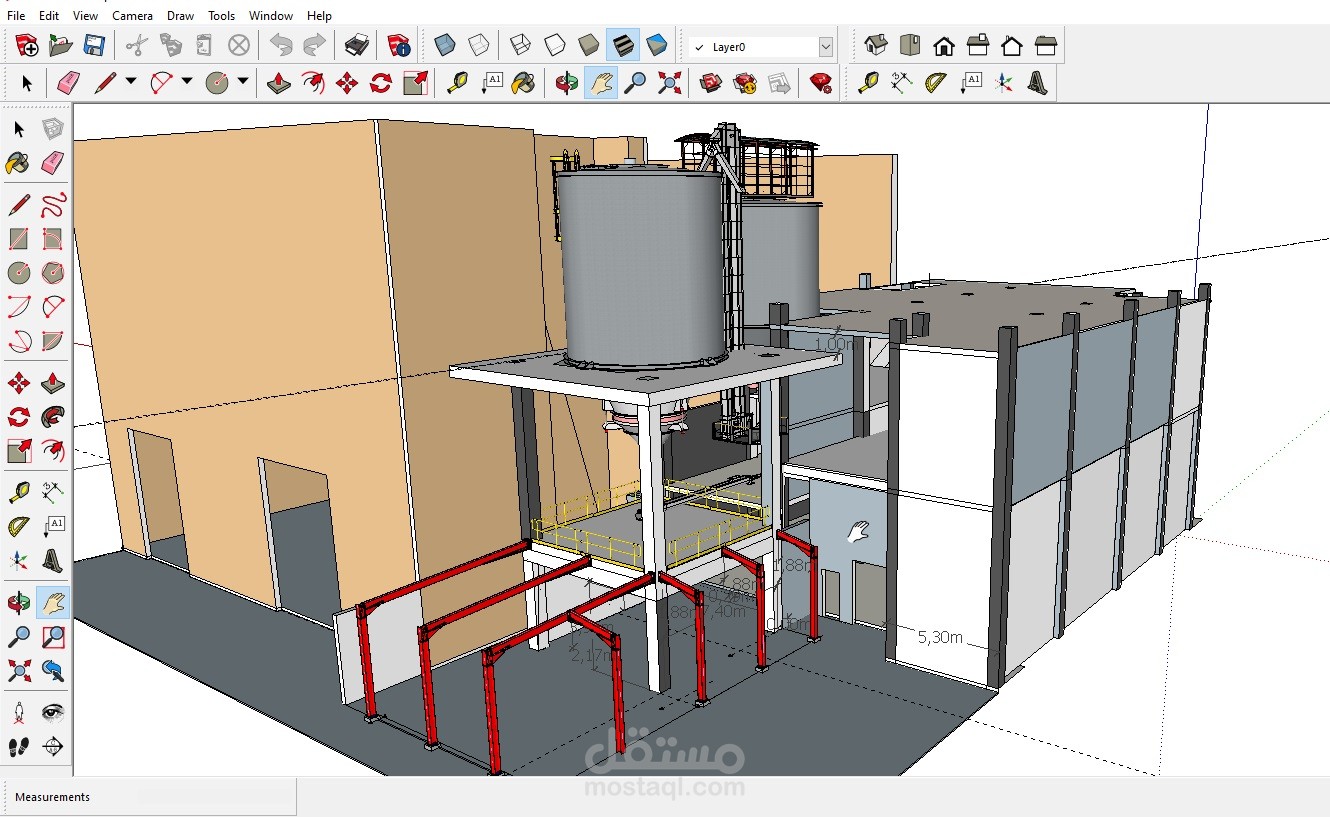The height and width of the screenshot is (817, 1330).
Task: Click the Measurements value box
Action: (x=217, y=797)
